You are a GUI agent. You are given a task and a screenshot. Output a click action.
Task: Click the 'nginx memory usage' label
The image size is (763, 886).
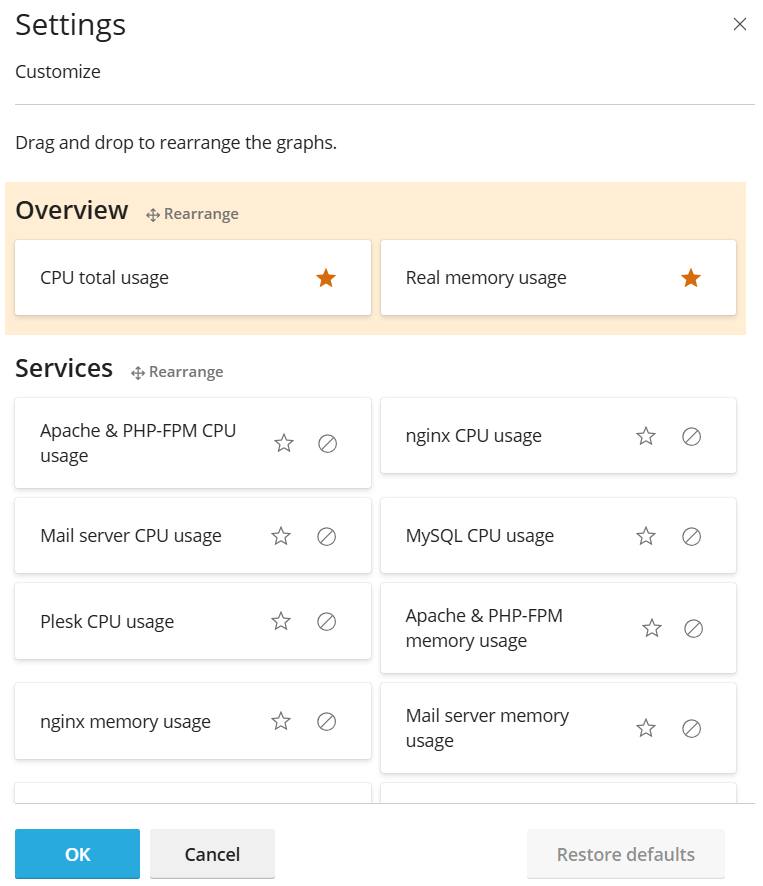point(125,722)
